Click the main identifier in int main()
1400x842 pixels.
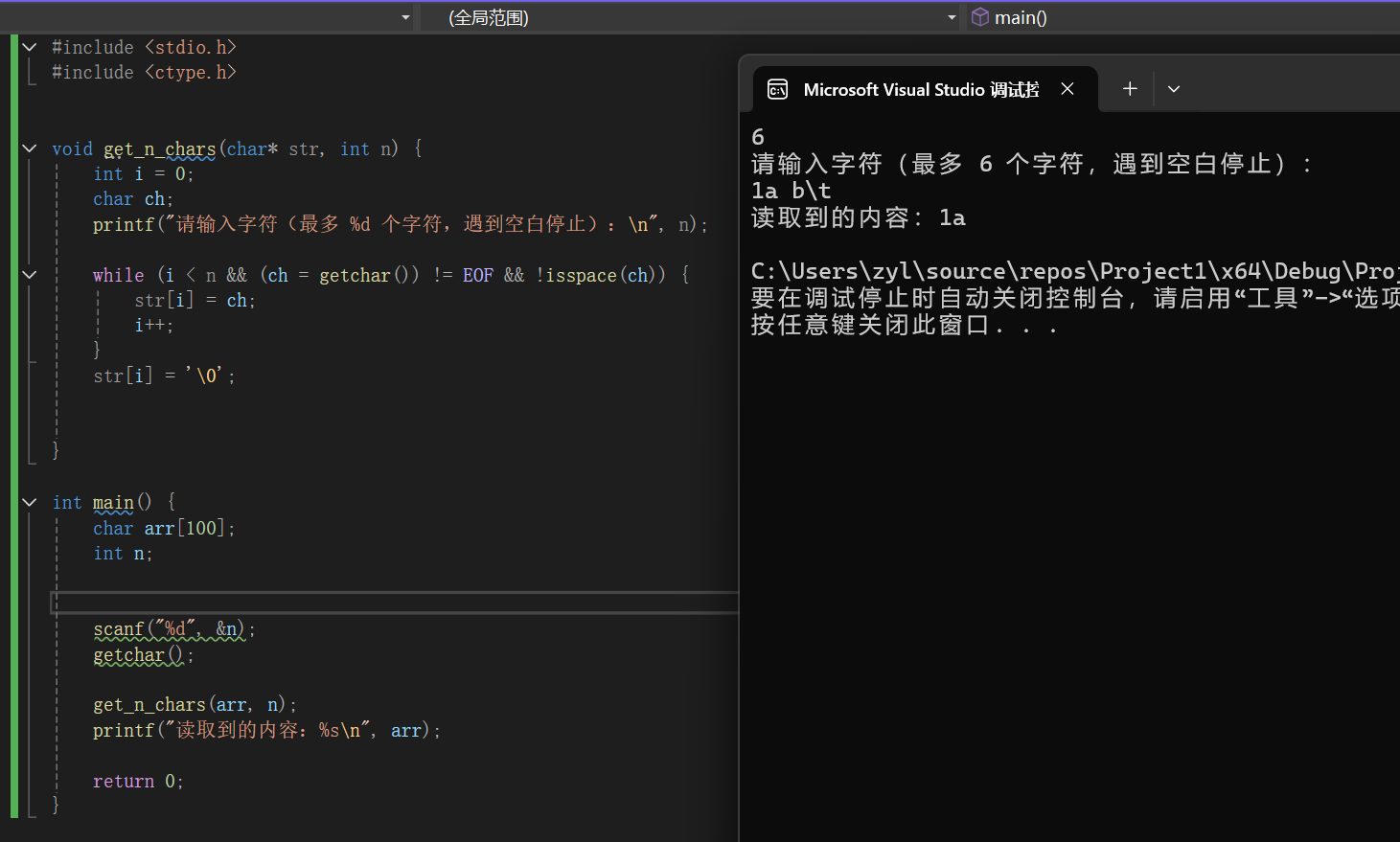click(x=113, y=502)
